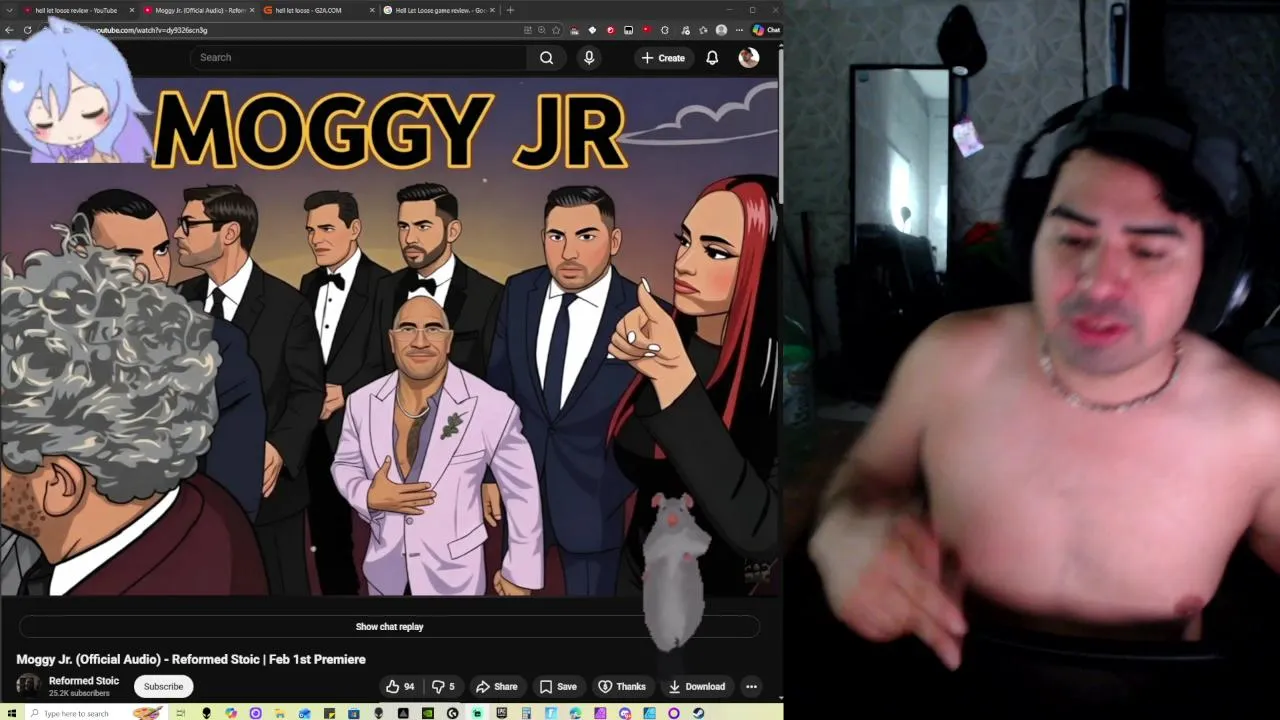
Task: Click the Reformed Stoic channel avatar
Action: click(x=28, y=686)
